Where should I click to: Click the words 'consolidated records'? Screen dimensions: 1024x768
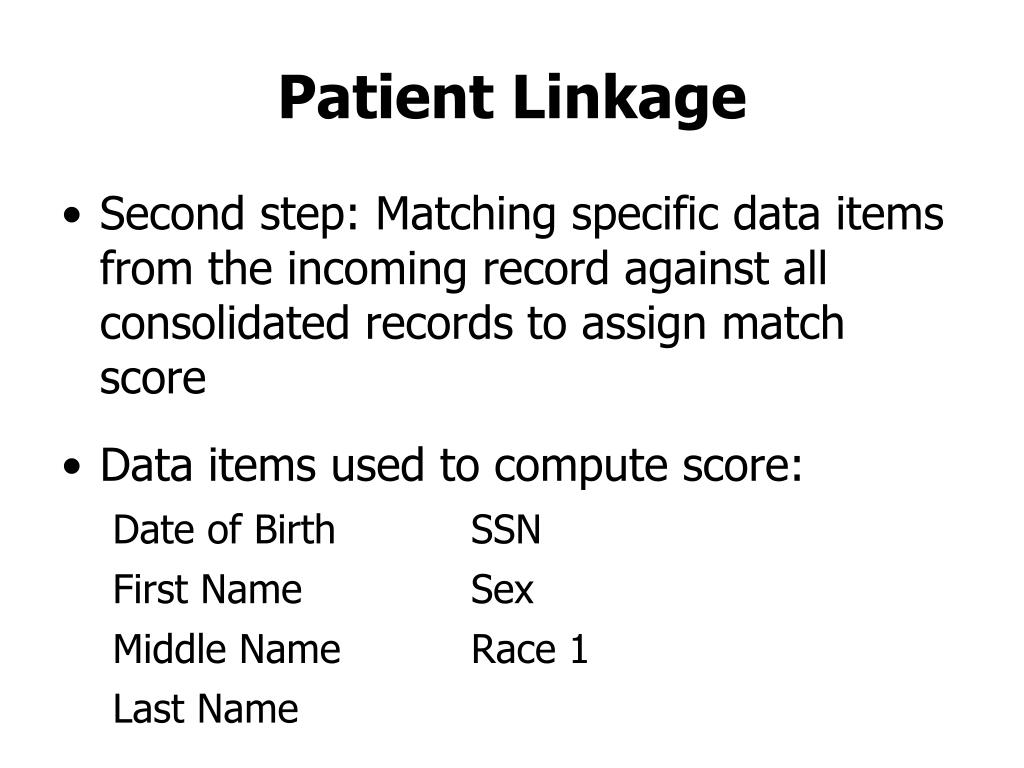[x=306, y=323]
